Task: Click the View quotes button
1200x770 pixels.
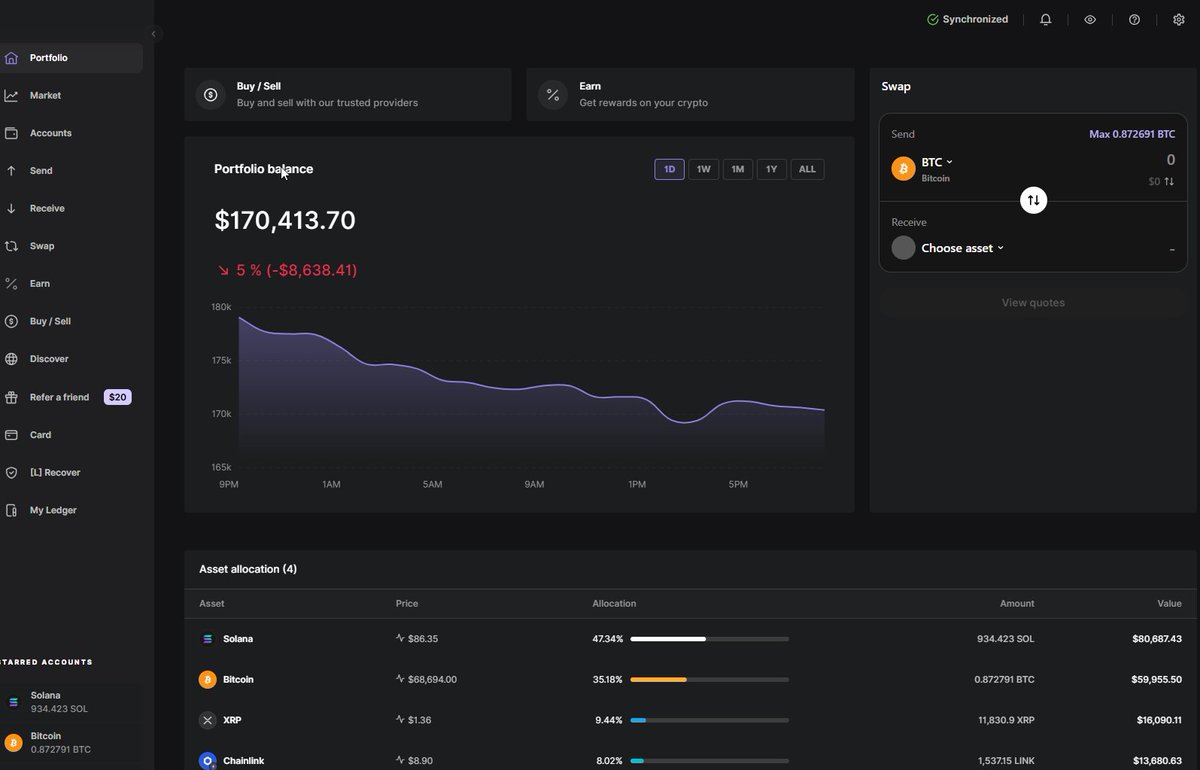Action: pyautogui.click(x=1033, y=303)
